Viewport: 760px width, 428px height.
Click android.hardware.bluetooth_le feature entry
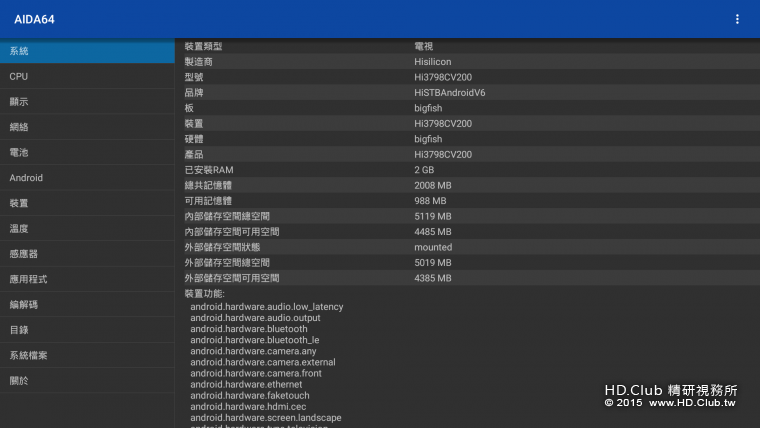[254, 340]
